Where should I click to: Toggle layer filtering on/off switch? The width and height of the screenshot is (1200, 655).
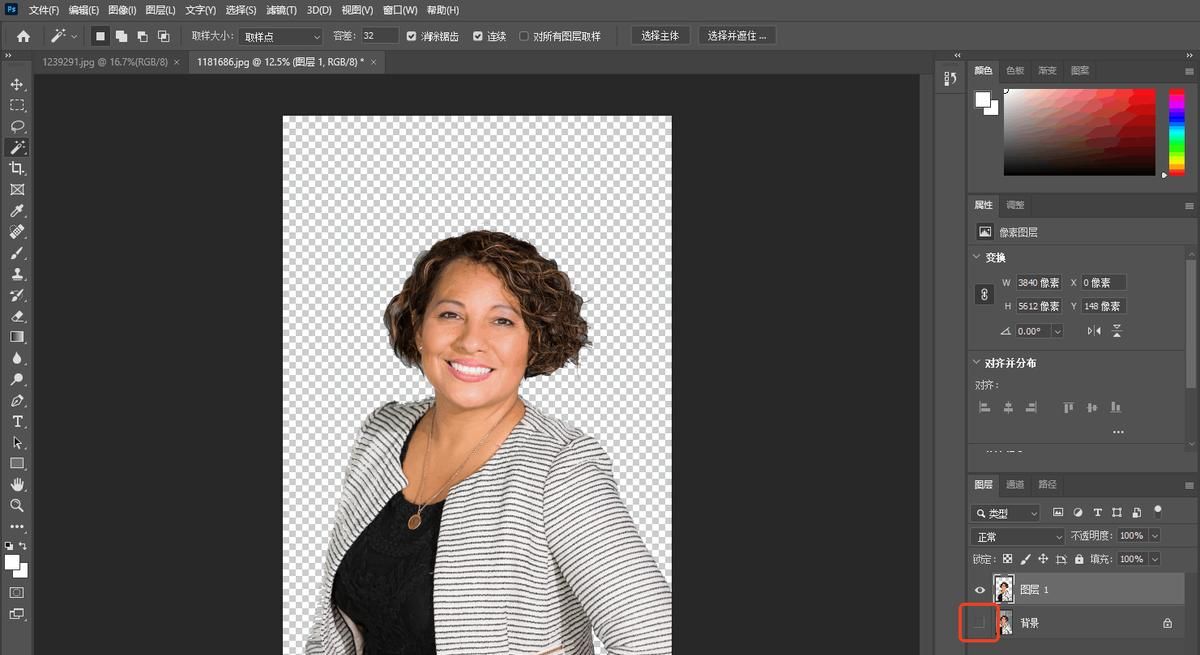[x=1157, y=511]
